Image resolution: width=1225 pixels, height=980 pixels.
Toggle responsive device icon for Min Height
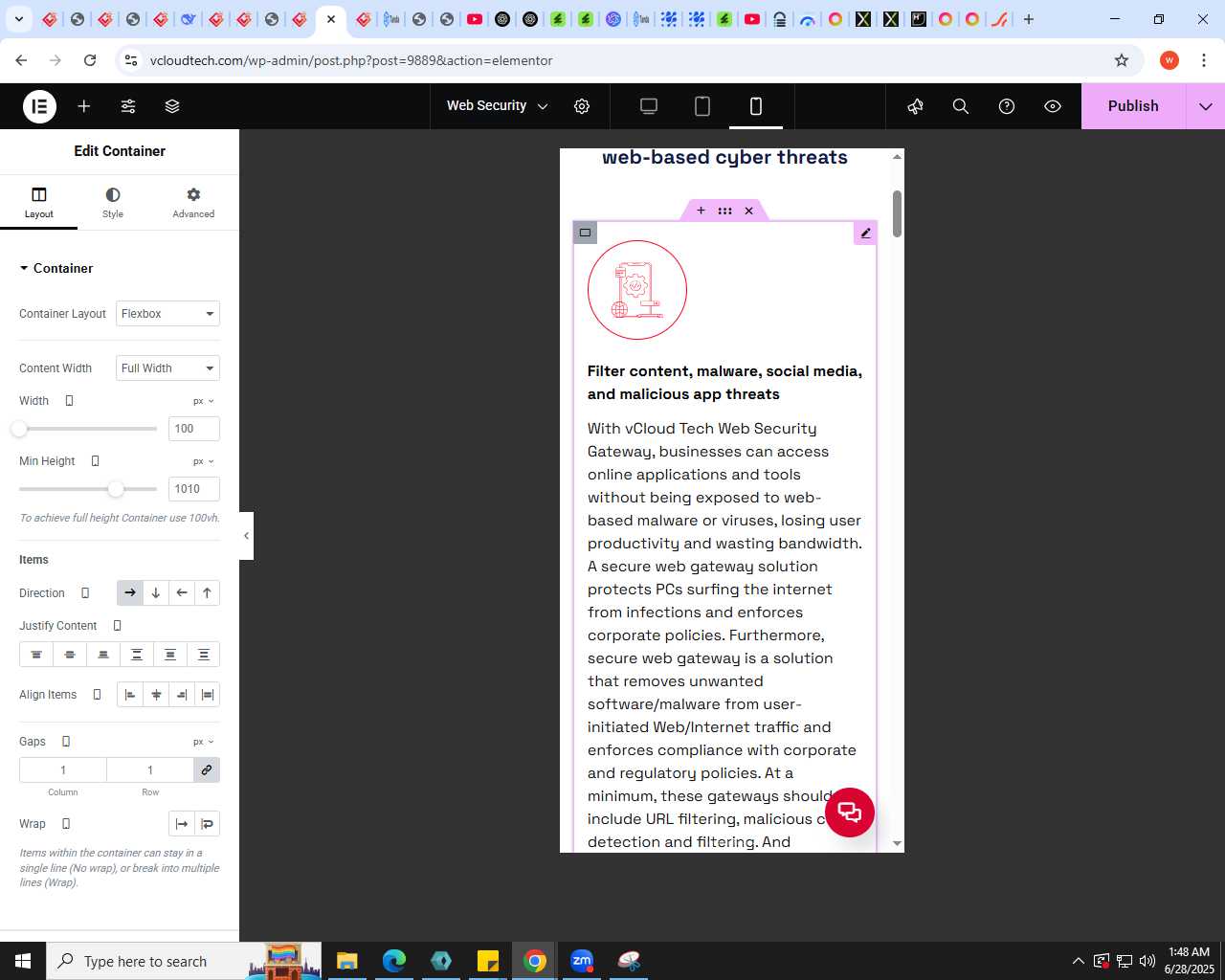tap(95, 461)
